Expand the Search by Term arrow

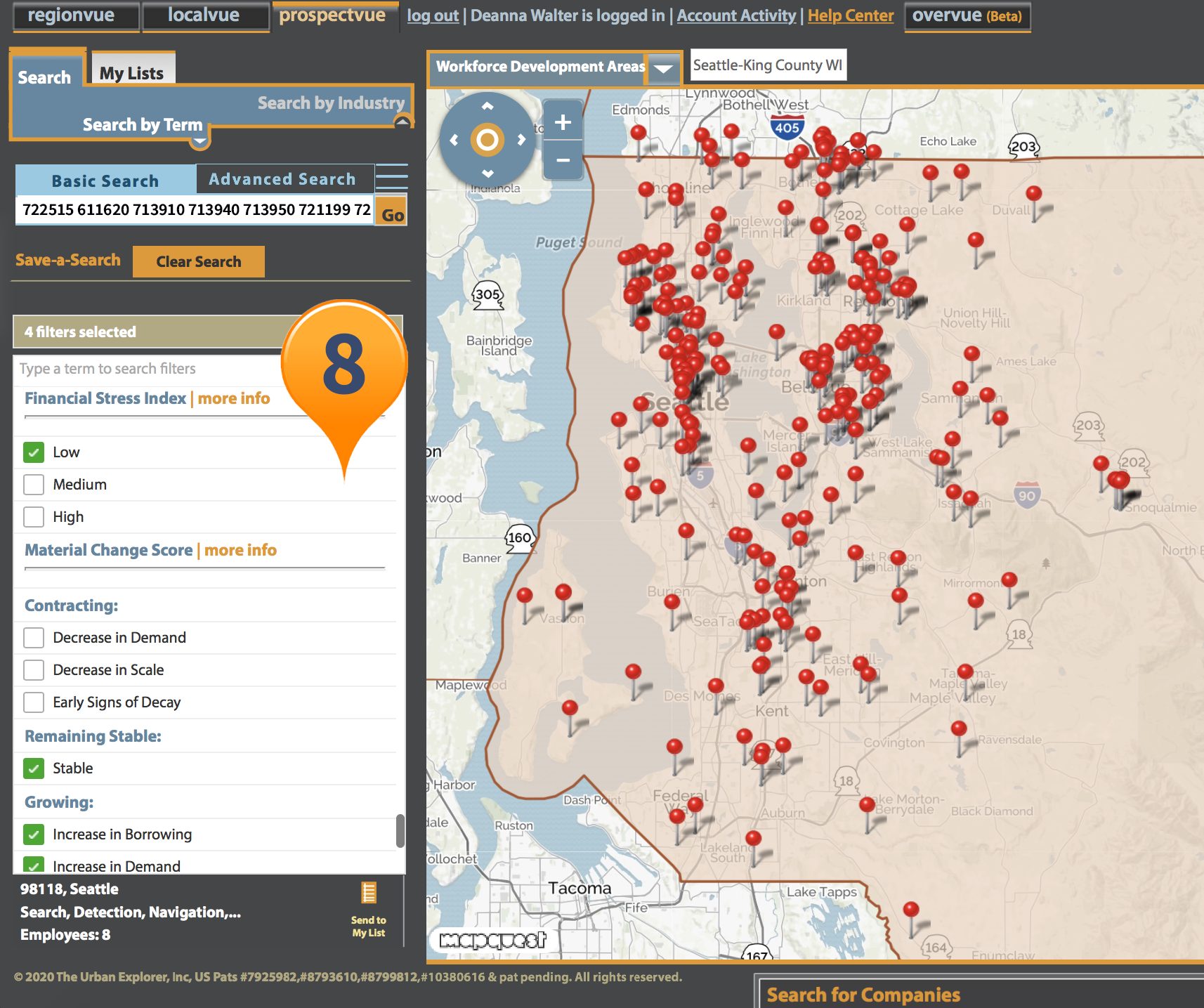(200, 140)
